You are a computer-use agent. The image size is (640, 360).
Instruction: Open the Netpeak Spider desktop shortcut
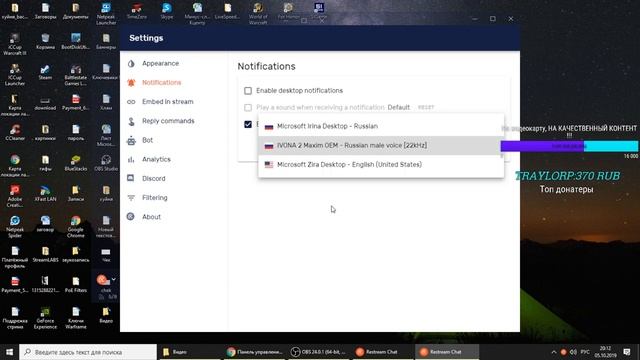(15, 226)
